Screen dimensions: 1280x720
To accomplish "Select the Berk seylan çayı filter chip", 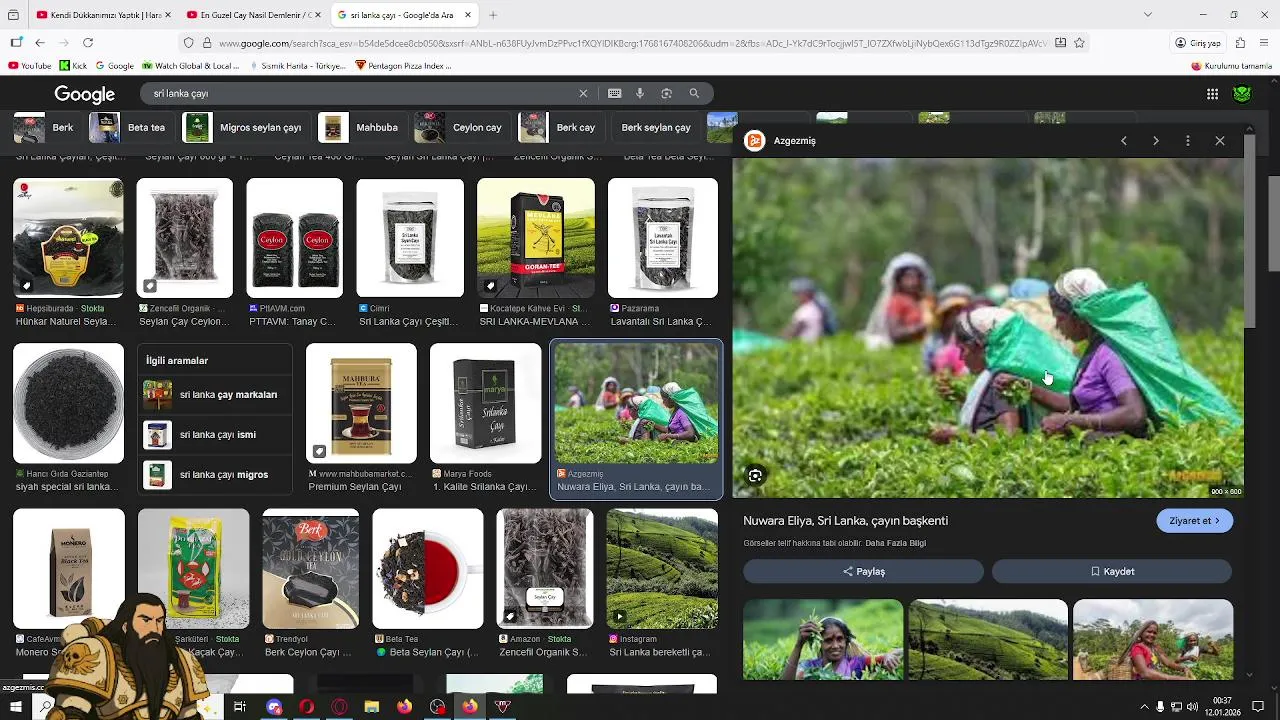I will 656,128.
